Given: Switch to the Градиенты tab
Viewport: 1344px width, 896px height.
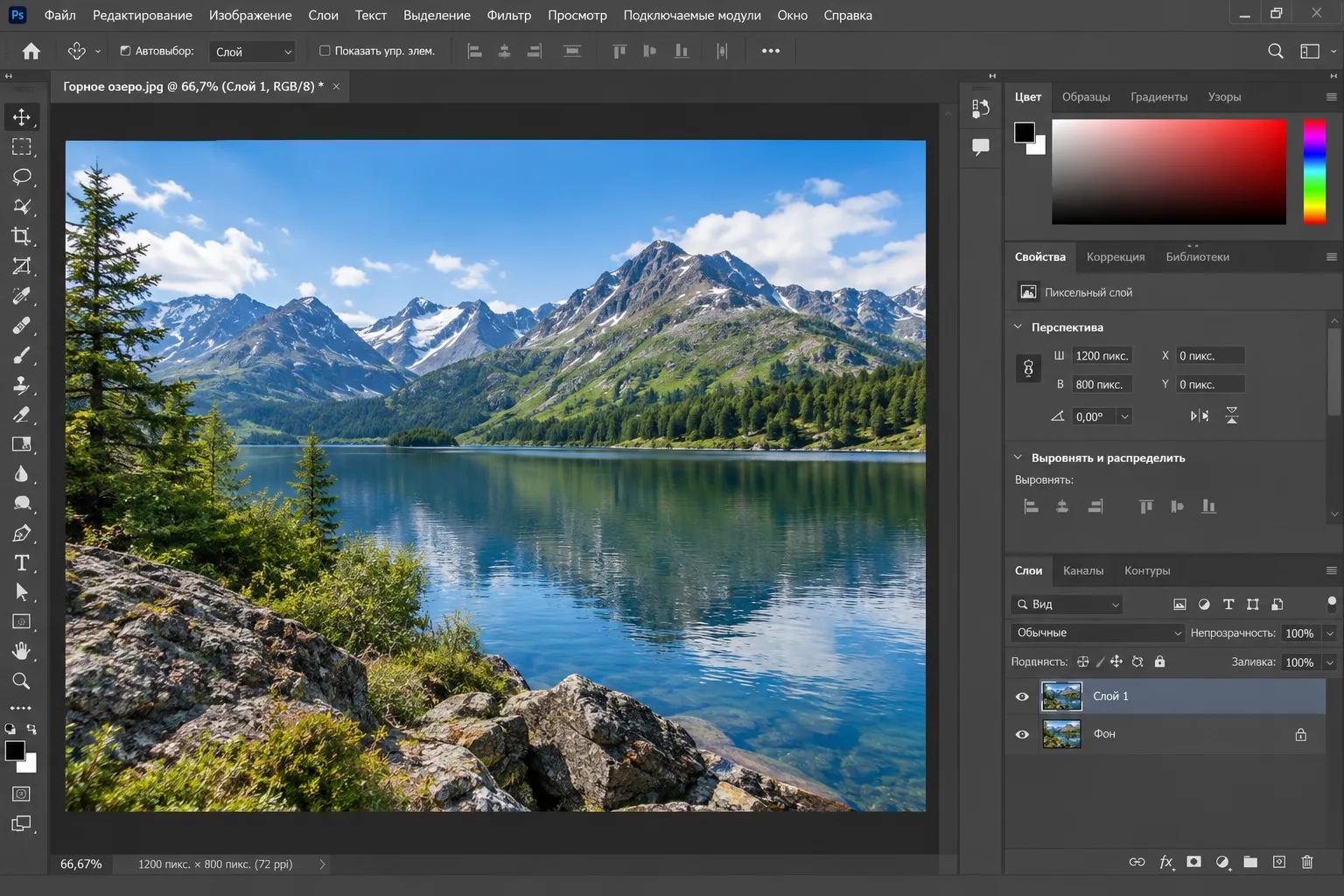Looking at the screenshot, I should 1158,97.
